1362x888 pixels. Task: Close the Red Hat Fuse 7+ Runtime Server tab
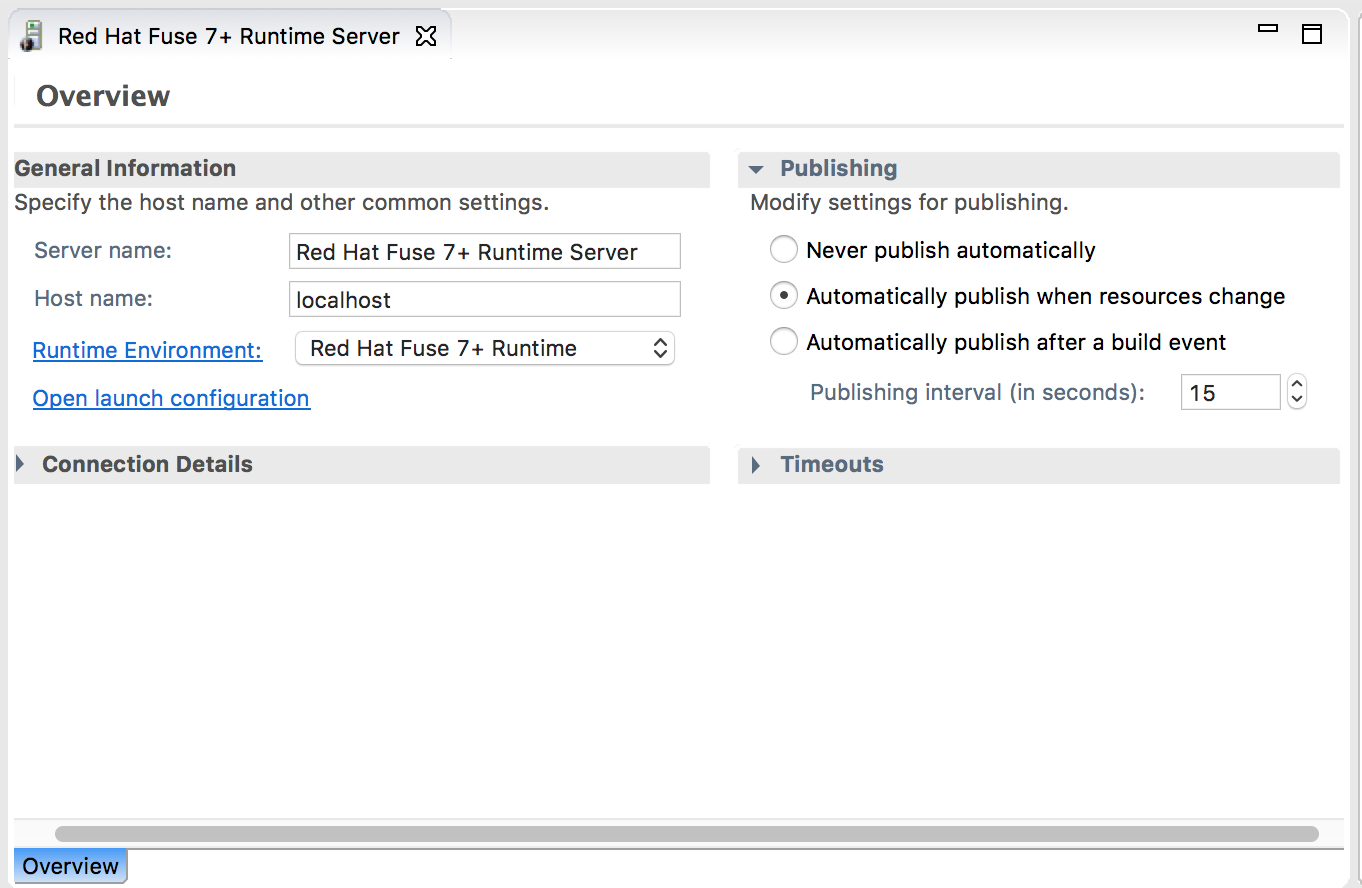(x=426, y=37)
